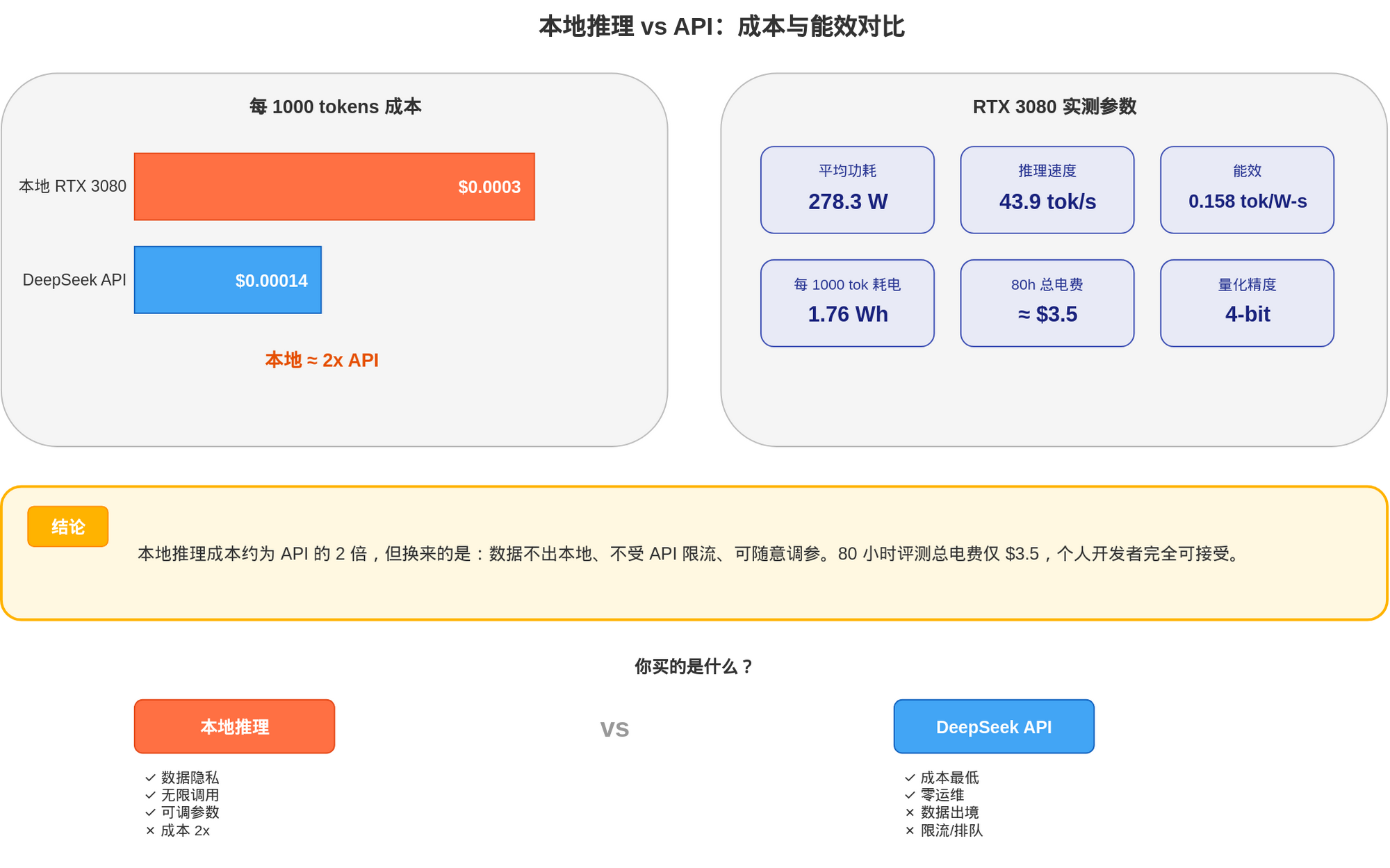Image resolution: width=1390 pixels, height=868 pixels.
Task: Click the blue DeepSeek API button
Action: 994,726
